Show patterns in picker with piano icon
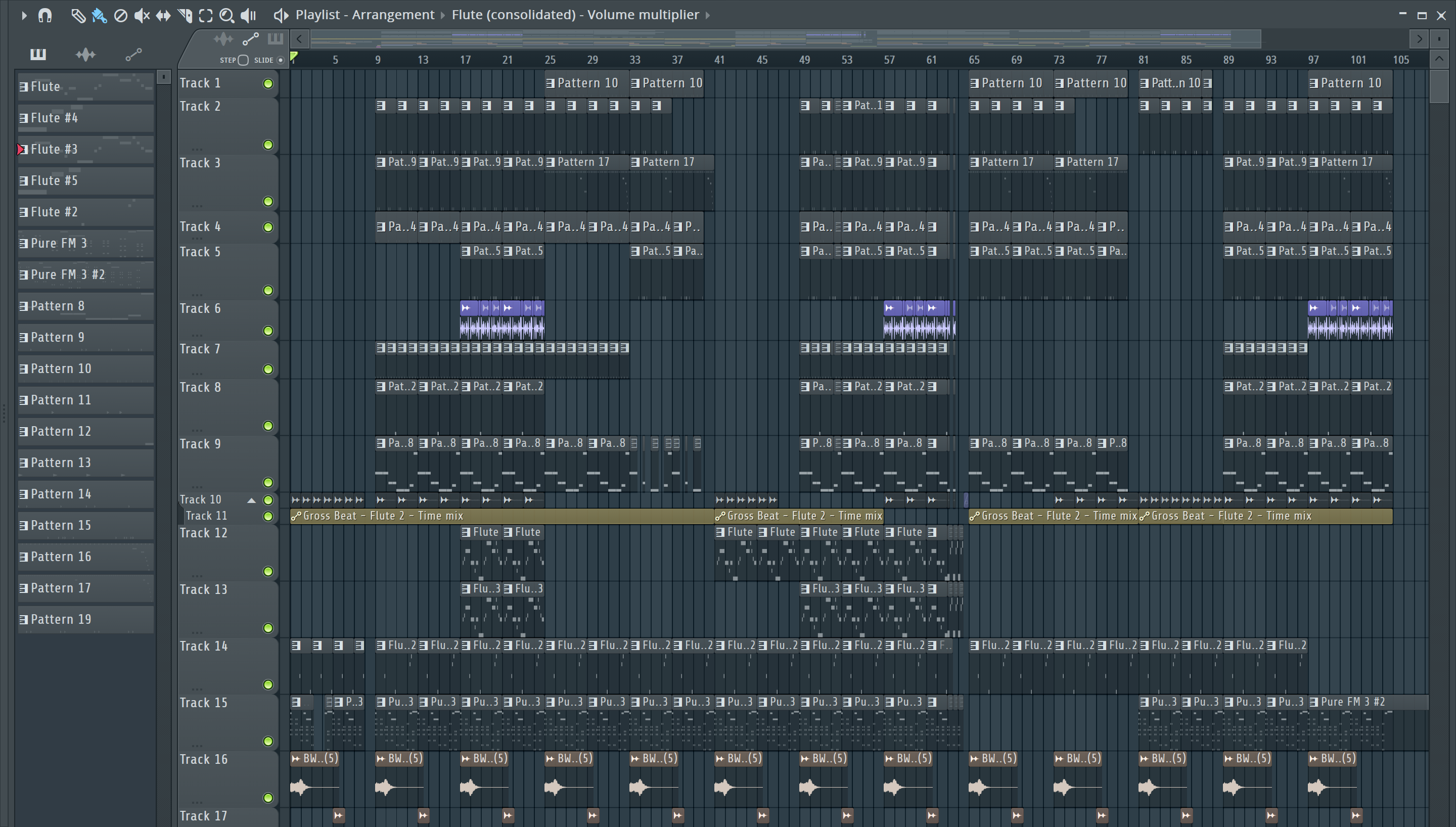The width and height of the screenshot is (1456, 827). pos(38,55)
